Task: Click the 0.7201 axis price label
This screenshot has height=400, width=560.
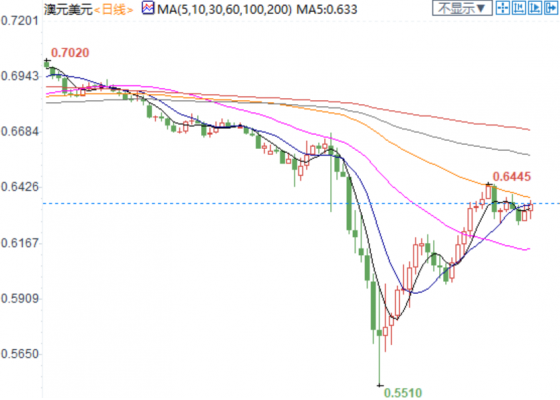Action: (x=20, y=21)
